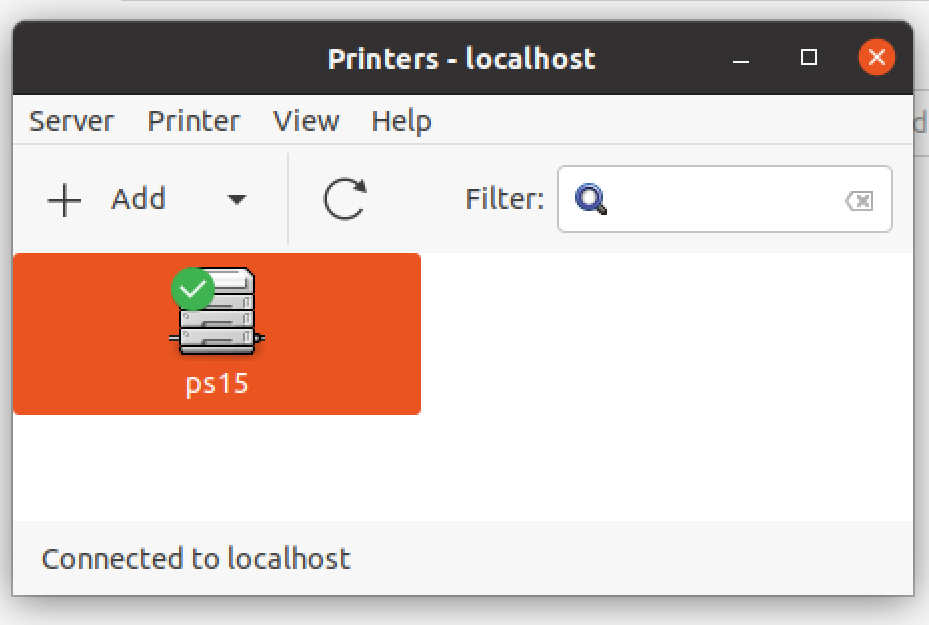Minimize the Printers window
The width and height of the screenshot is (929, 625).
coord(741,58)
